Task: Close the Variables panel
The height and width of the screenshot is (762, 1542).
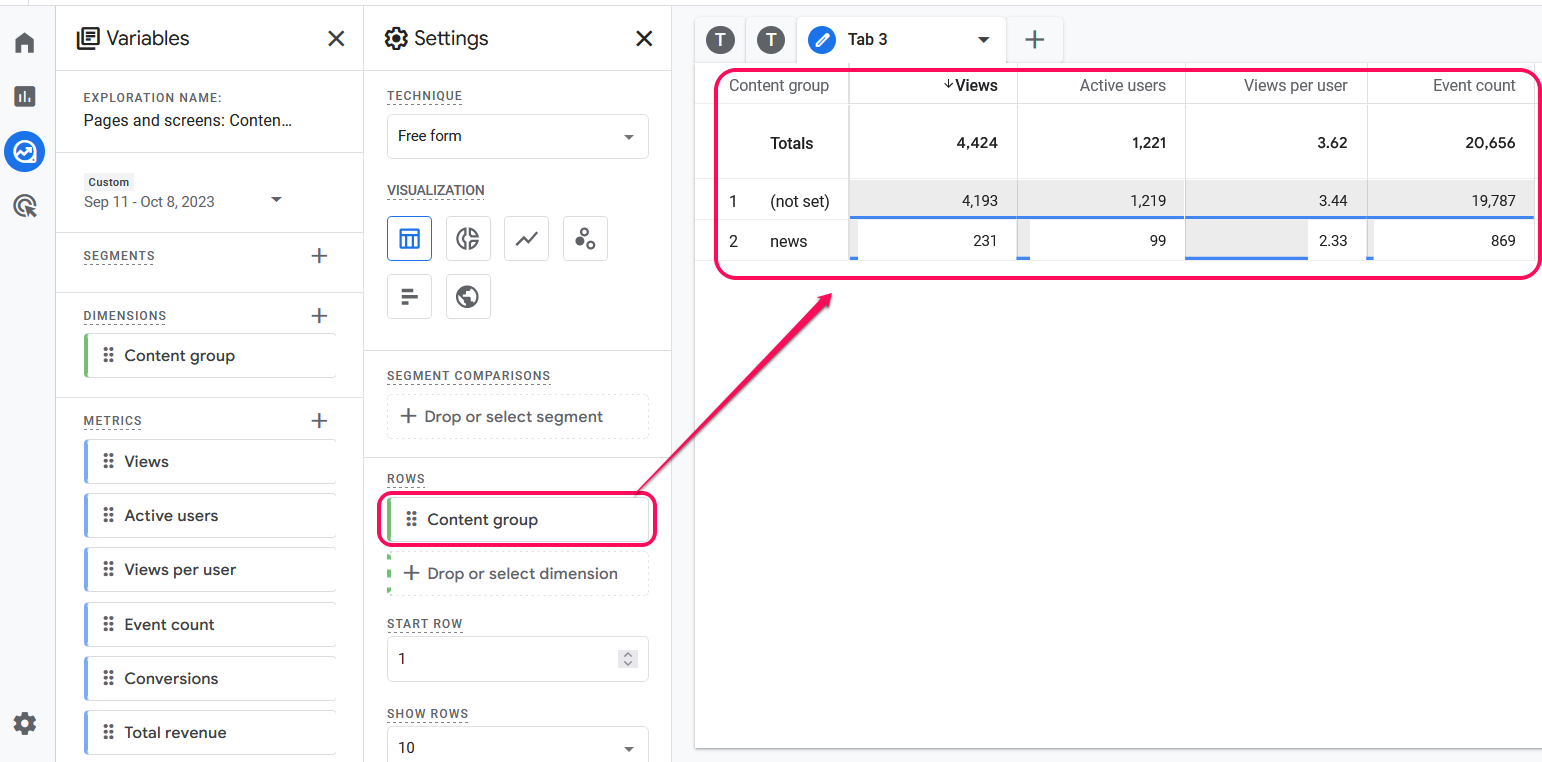Action: (336, 39)
